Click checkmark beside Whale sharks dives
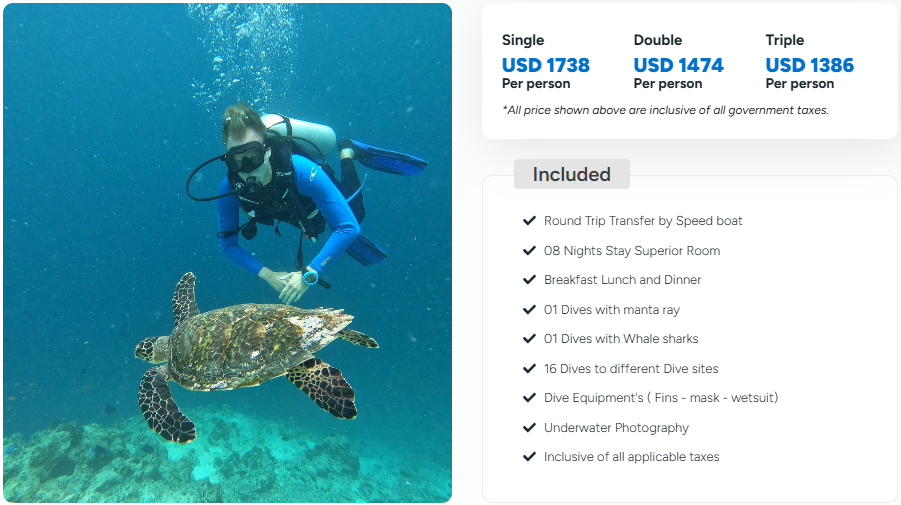Screen dimensions: 901x505 pos(529,339)
